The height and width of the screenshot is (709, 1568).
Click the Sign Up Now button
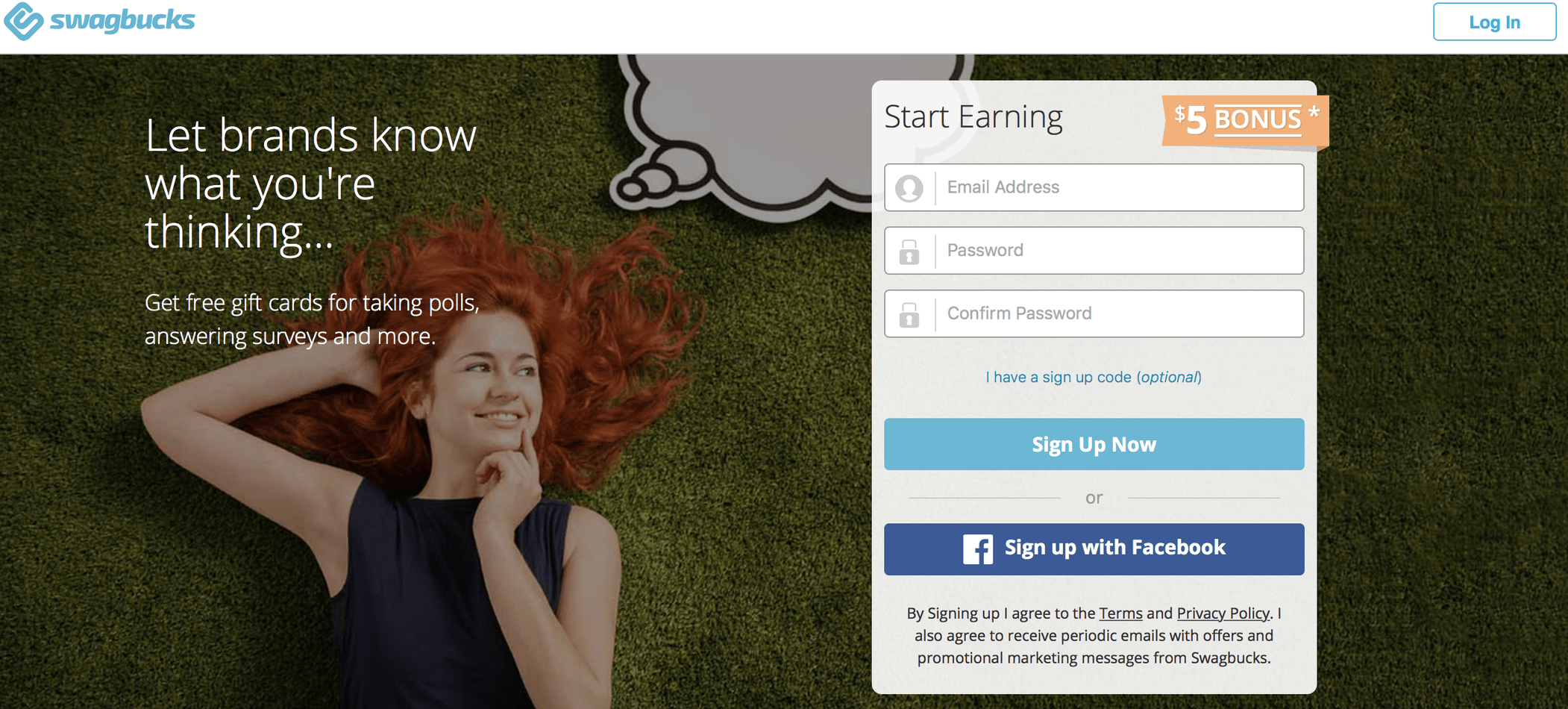(x=1094, y=444)
